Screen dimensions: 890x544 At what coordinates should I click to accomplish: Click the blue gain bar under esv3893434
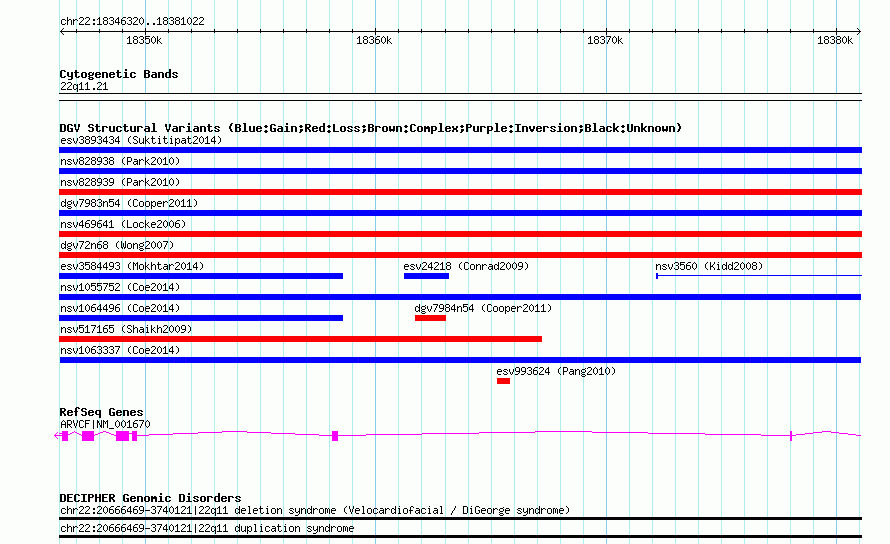[460, 150]
